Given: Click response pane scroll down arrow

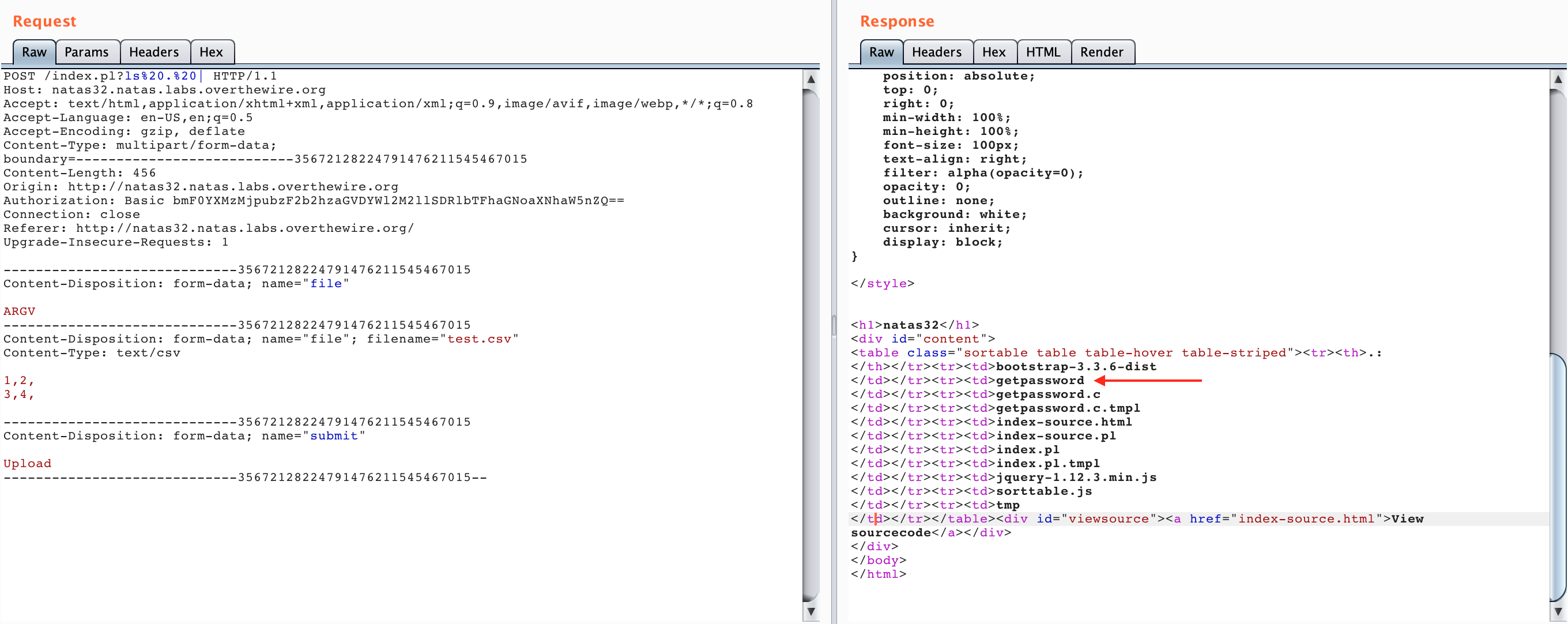Looking at the screenshot, I should pyautogui.click(x=1558, y=611).
